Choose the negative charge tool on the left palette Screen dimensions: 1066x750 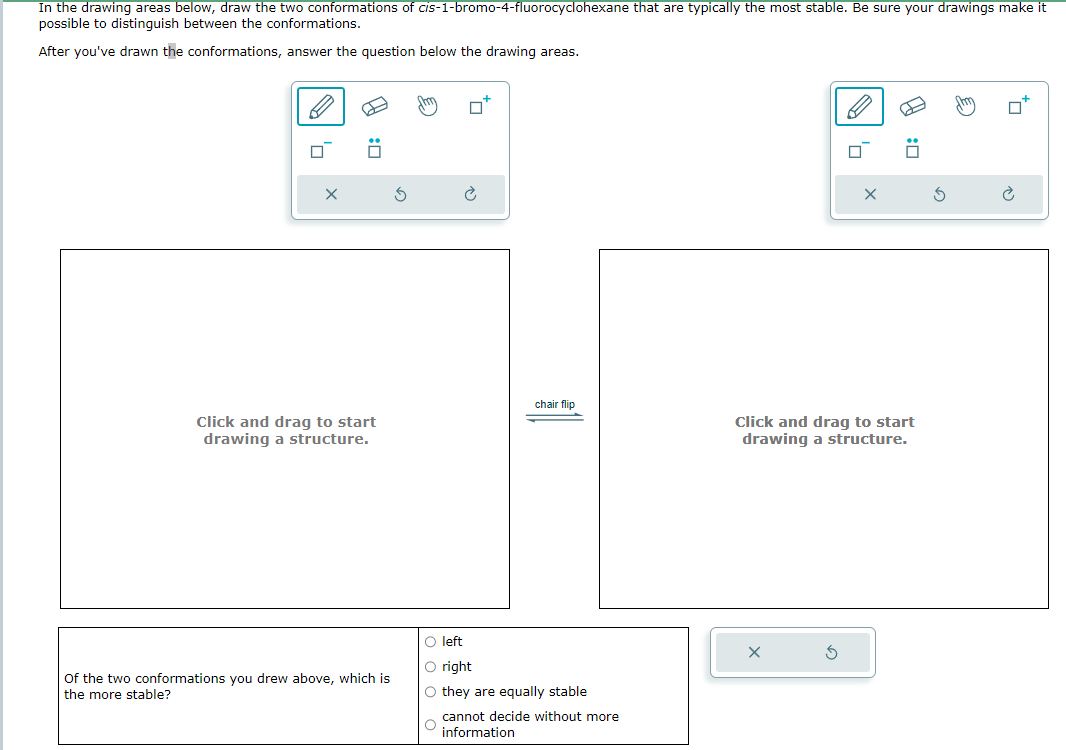tap(317, 149)
